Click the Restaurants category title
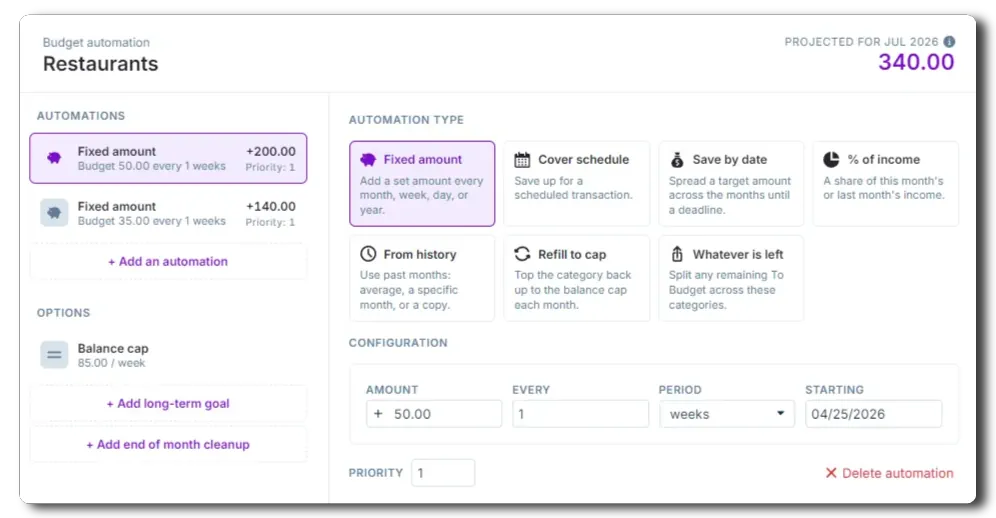Image resolution: width=996 pixels, height=518 pixels. (x=100, y=64)
